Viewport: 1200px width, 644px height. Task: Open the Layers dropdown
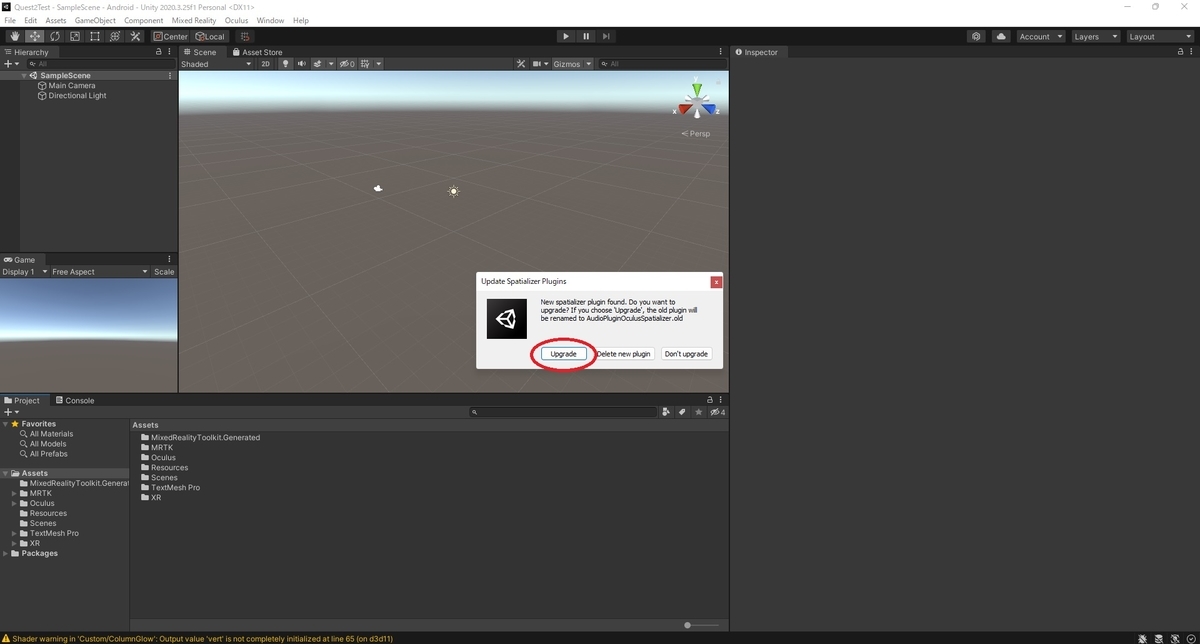click(1095, 37)
